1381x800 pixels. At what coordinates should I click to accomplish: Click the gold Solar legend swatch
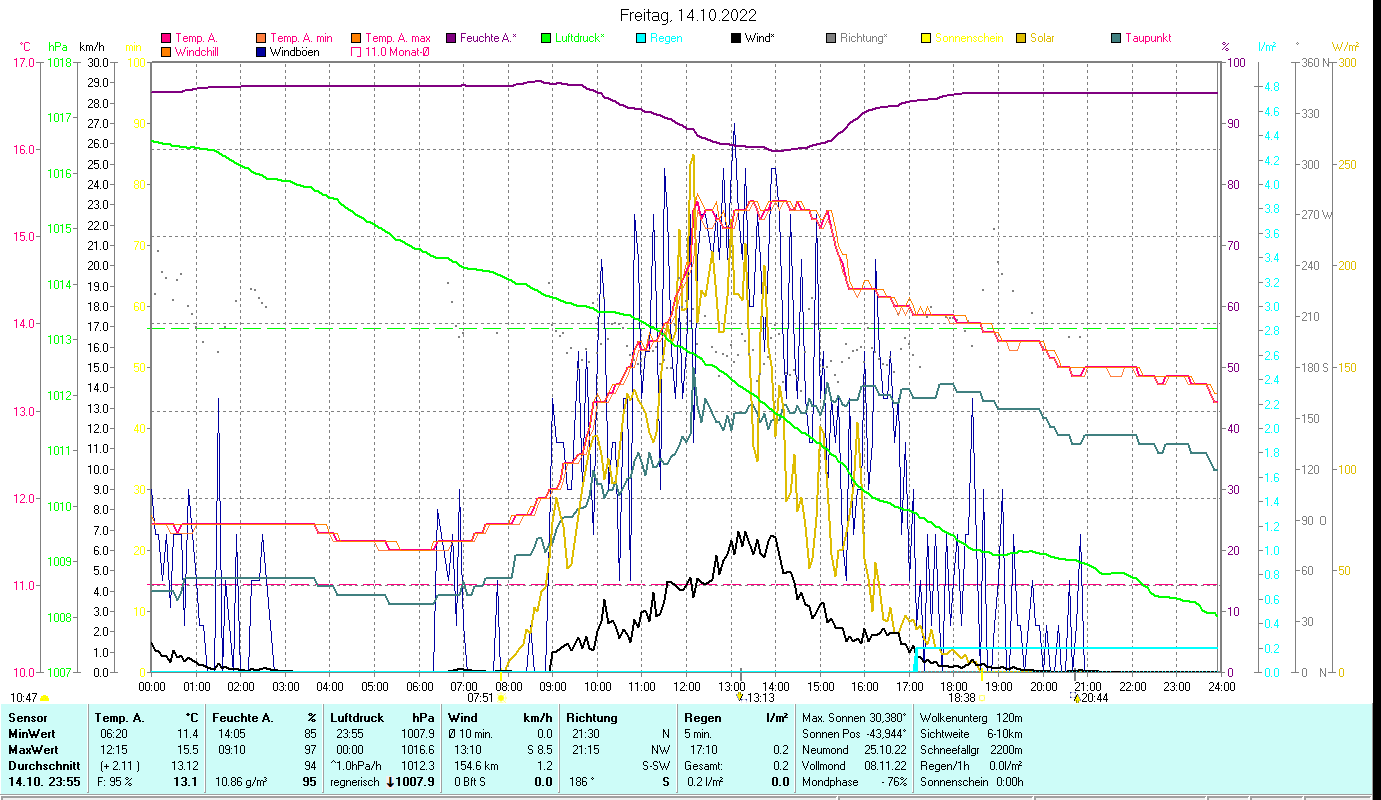point(1021,38)
